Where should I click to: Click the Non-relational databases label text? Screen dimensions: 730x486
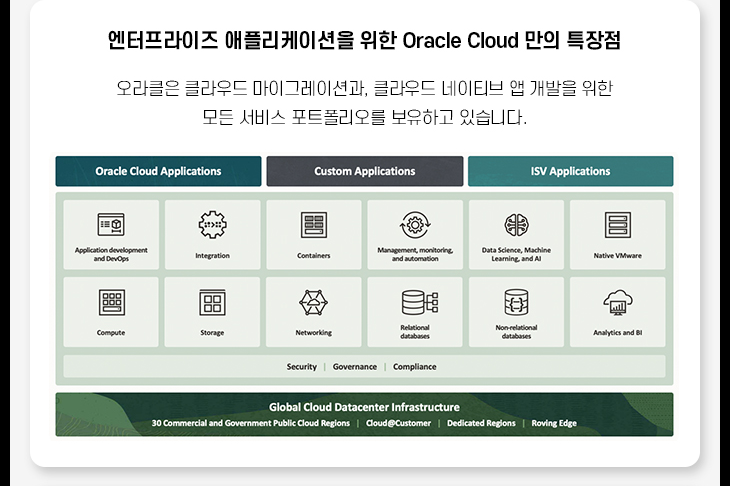516,331
